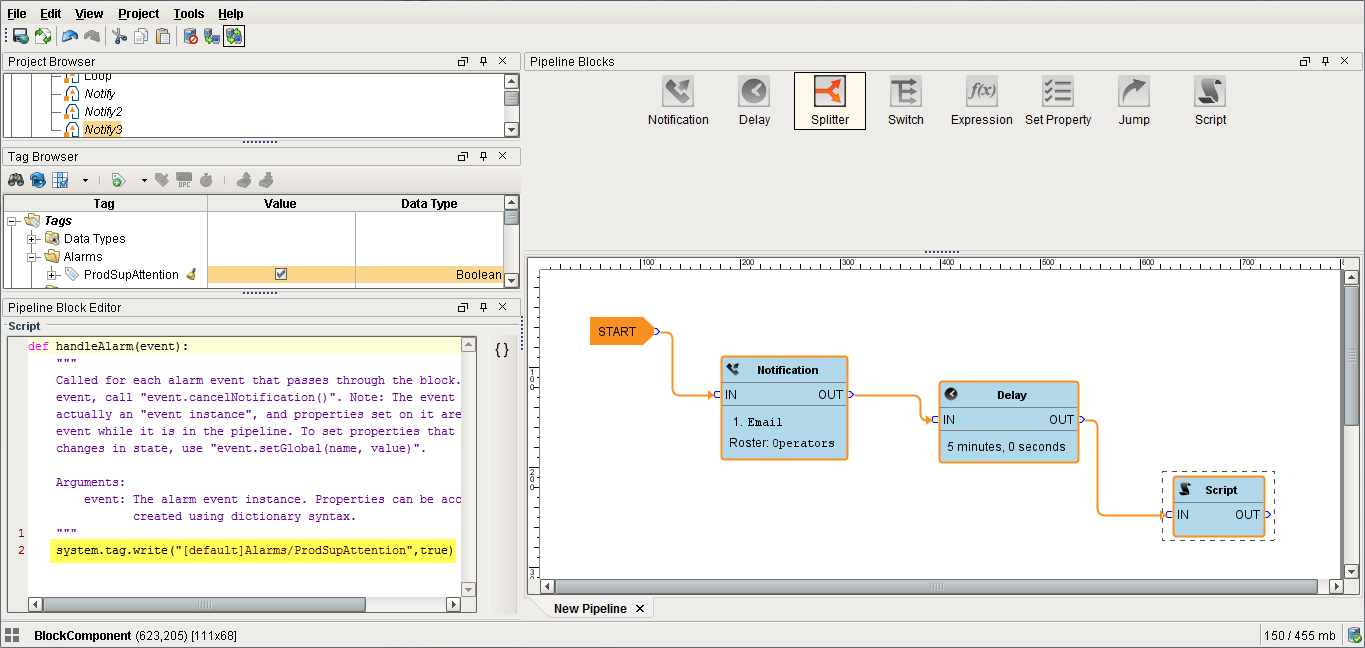1365x648 pixels.
Task: Select the Notify3 pipeline in Project Browser
Action: (103, 130)
